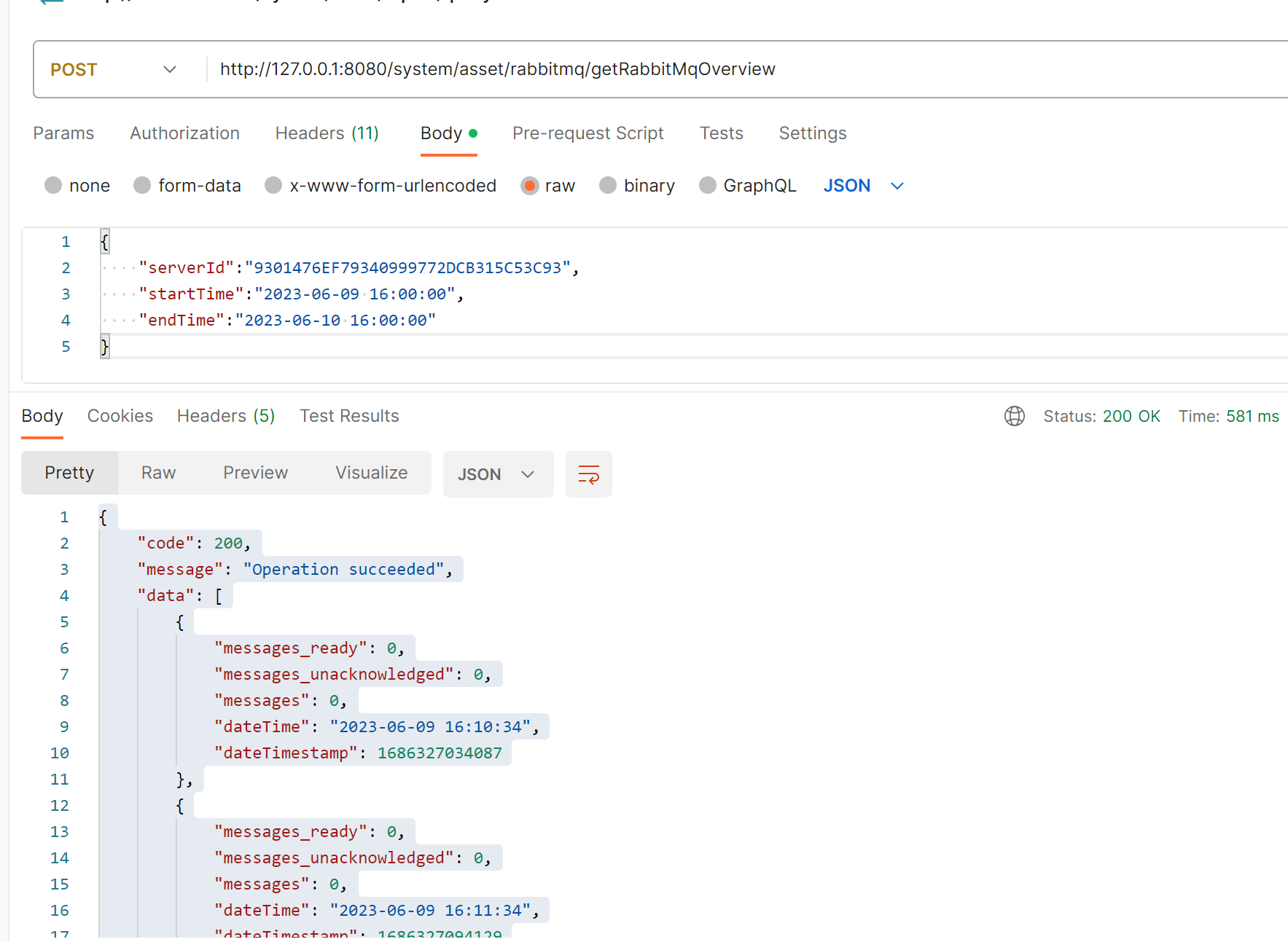
Task: Open the response Cookies tab
Action: (120, 416)
